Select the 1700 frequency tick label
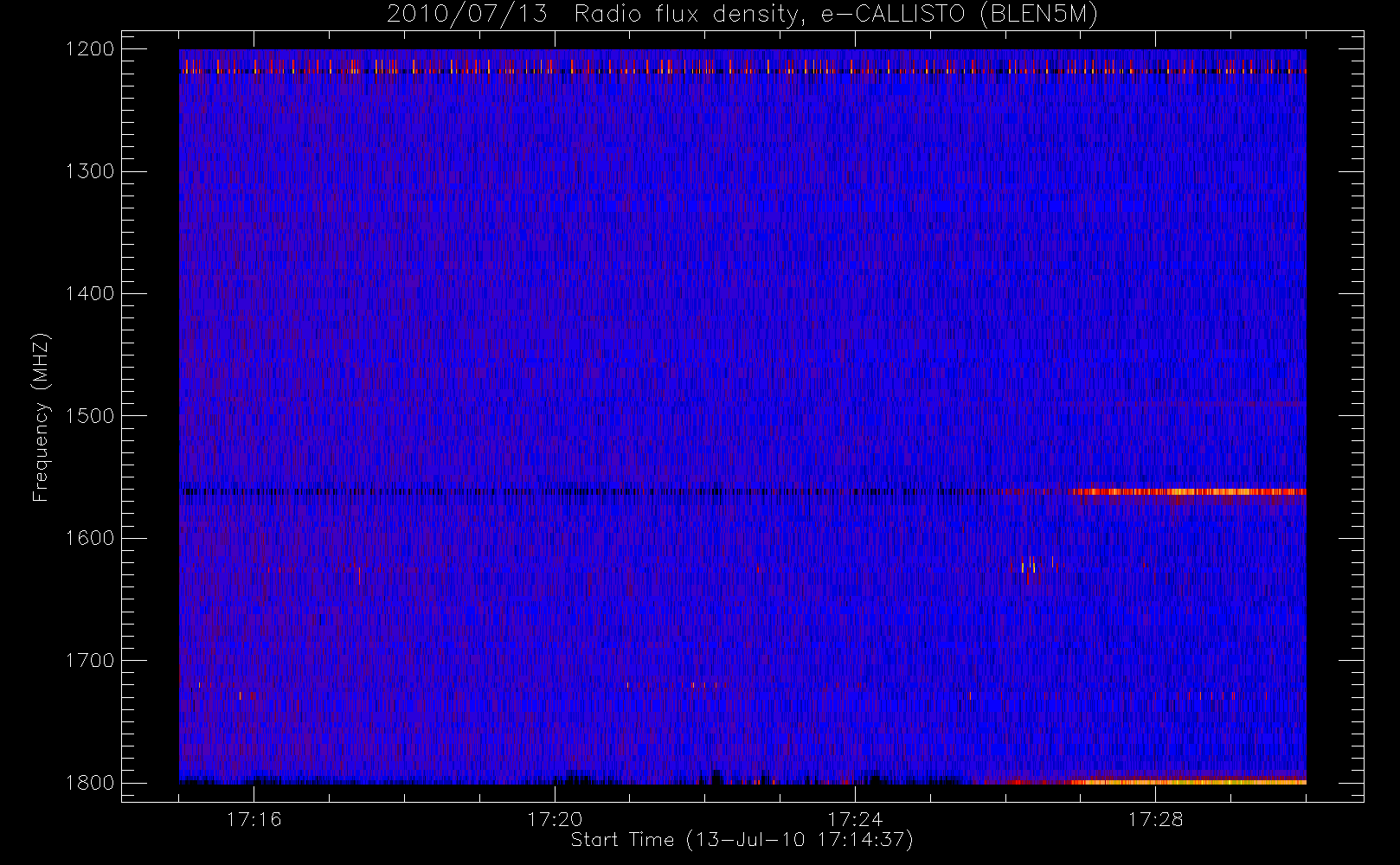Screen dimensions: 1400x865 90,660
